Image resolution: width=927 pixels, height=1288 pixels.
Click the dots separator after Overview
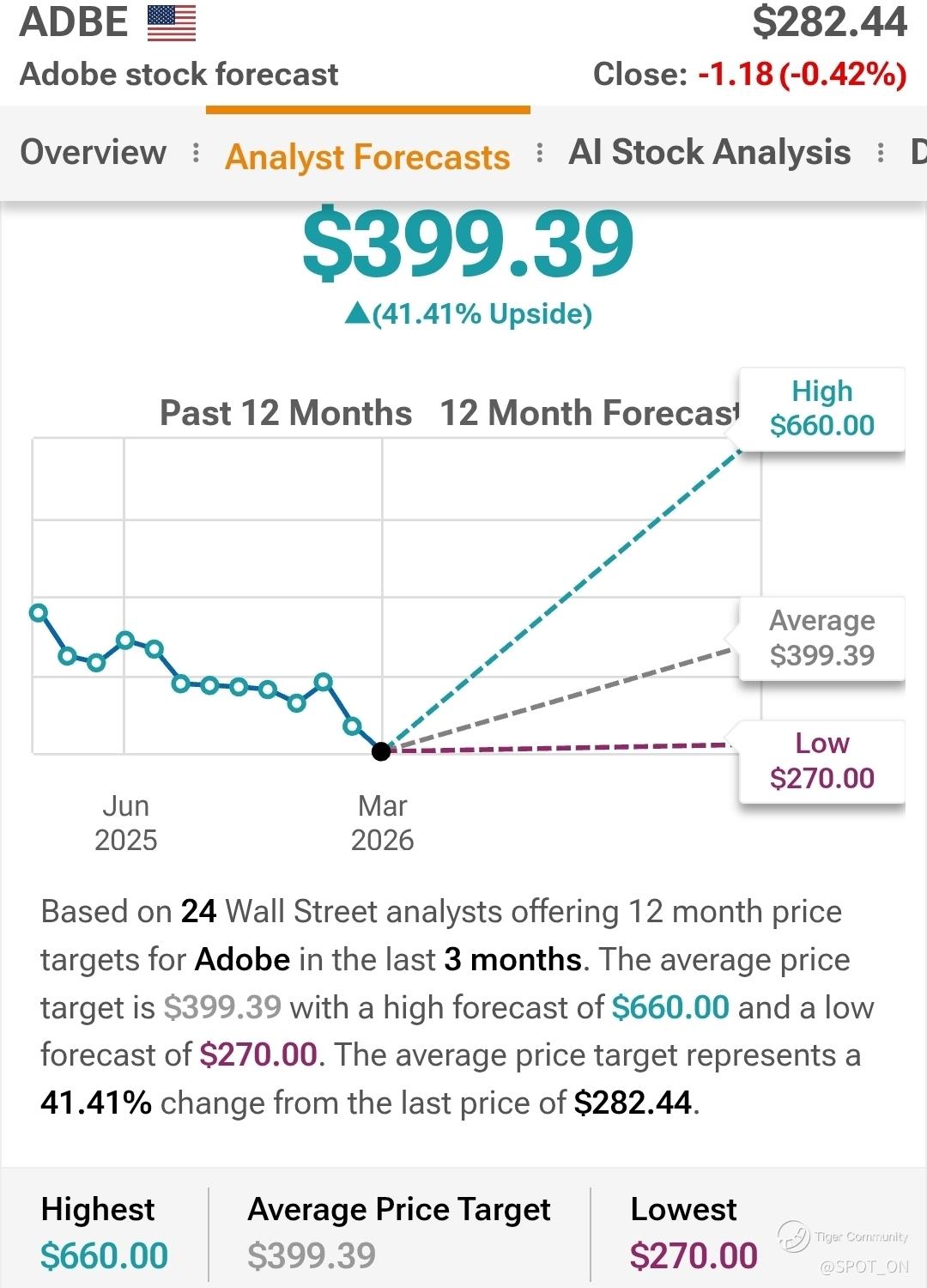coord(197,153)
